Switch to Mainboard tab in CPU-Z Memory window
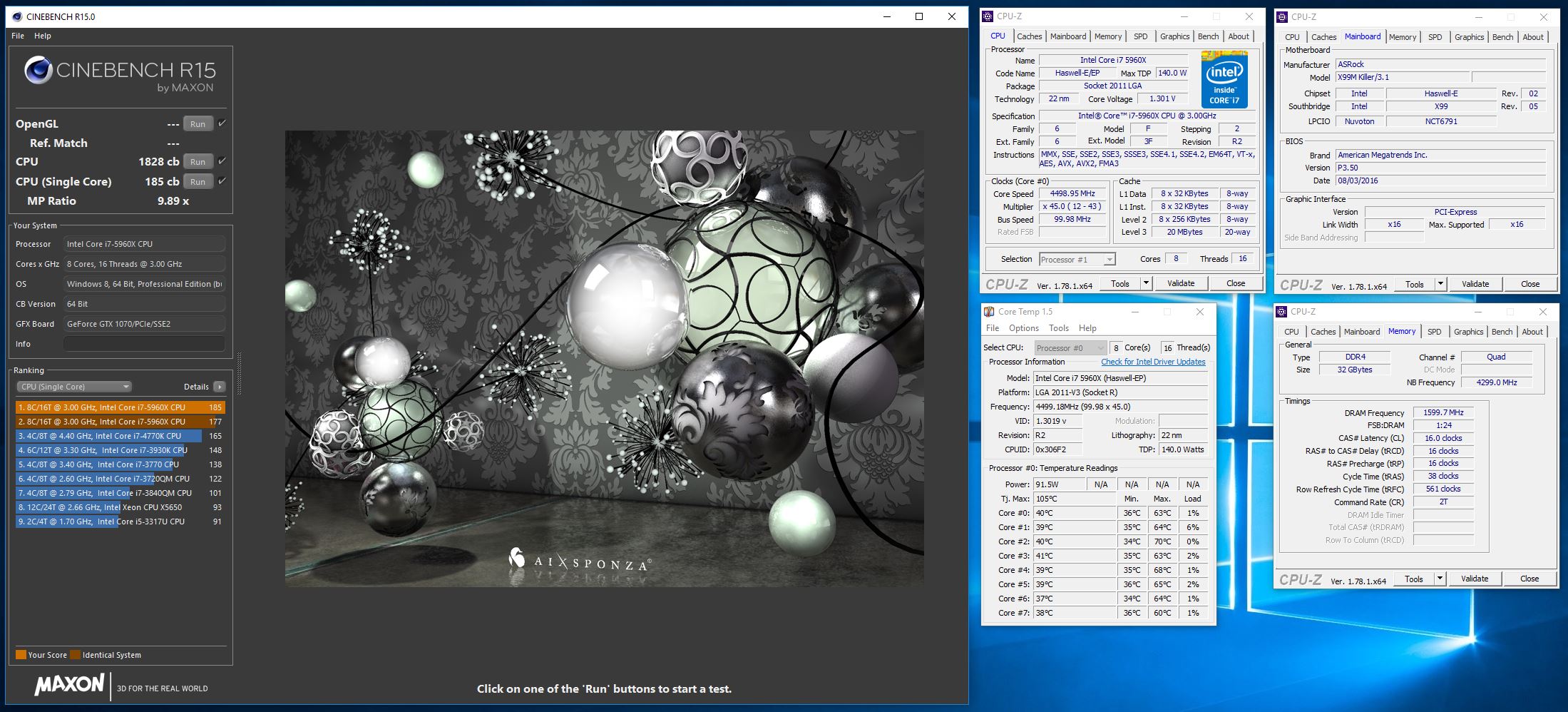This screenshot has width=1568, height=712. point(1361,332)
